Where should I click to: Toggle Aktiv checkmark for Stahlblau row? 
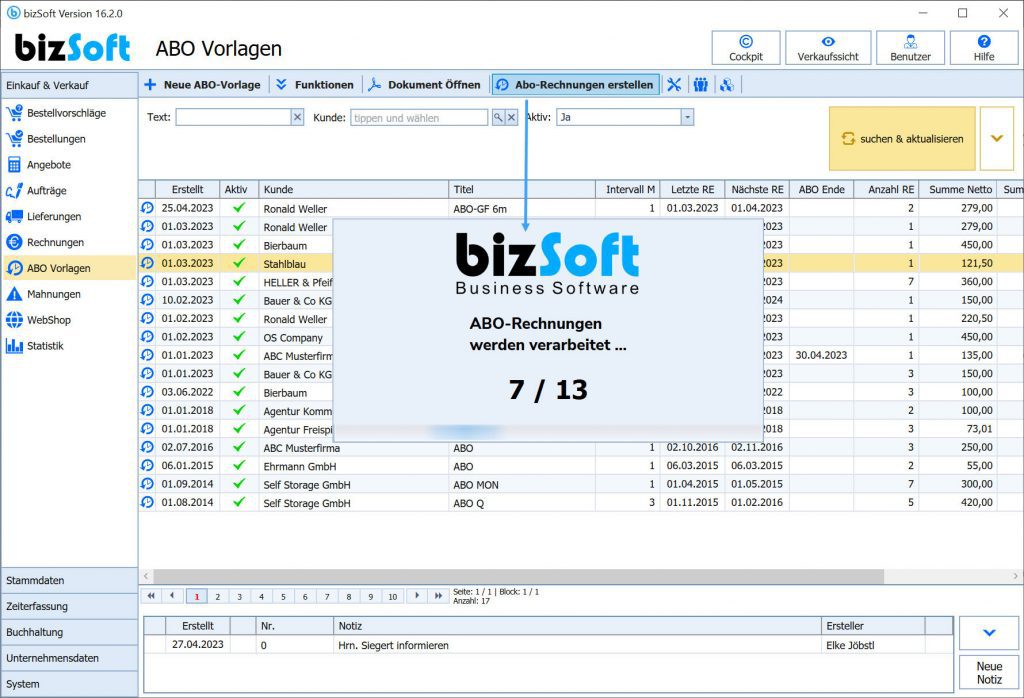click(x=239, y=262)
